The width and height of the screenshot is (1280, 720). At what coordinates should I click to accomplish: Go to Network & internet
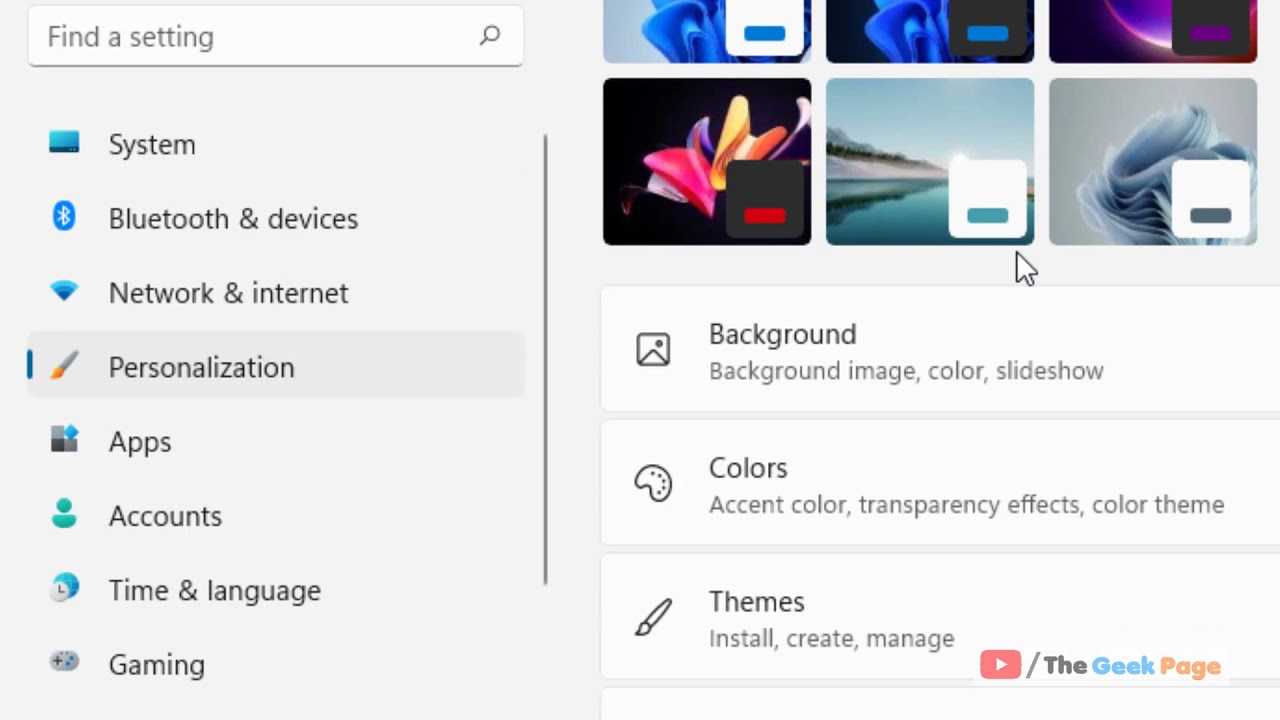[276, 292]
